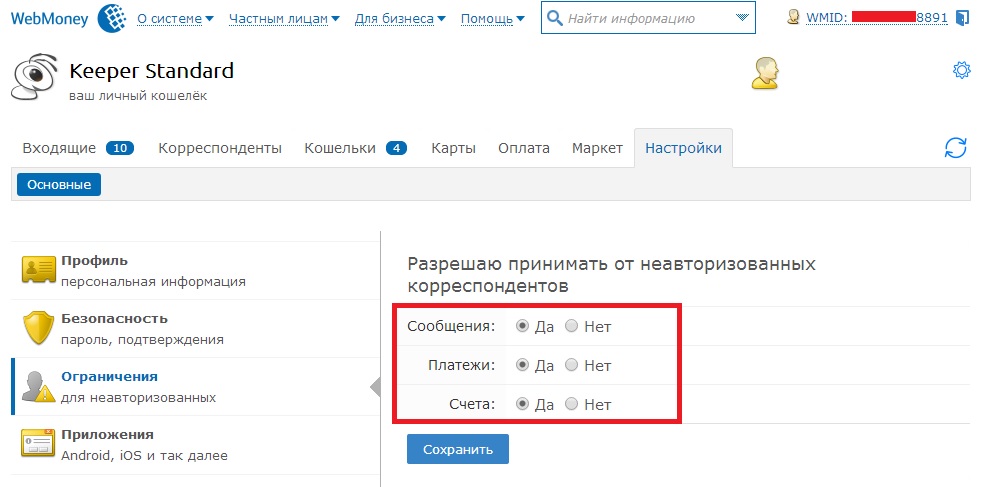This screenshot has width=981, height=487.
Task: Select Нет for Платежи
Action: tap(571, 365)
